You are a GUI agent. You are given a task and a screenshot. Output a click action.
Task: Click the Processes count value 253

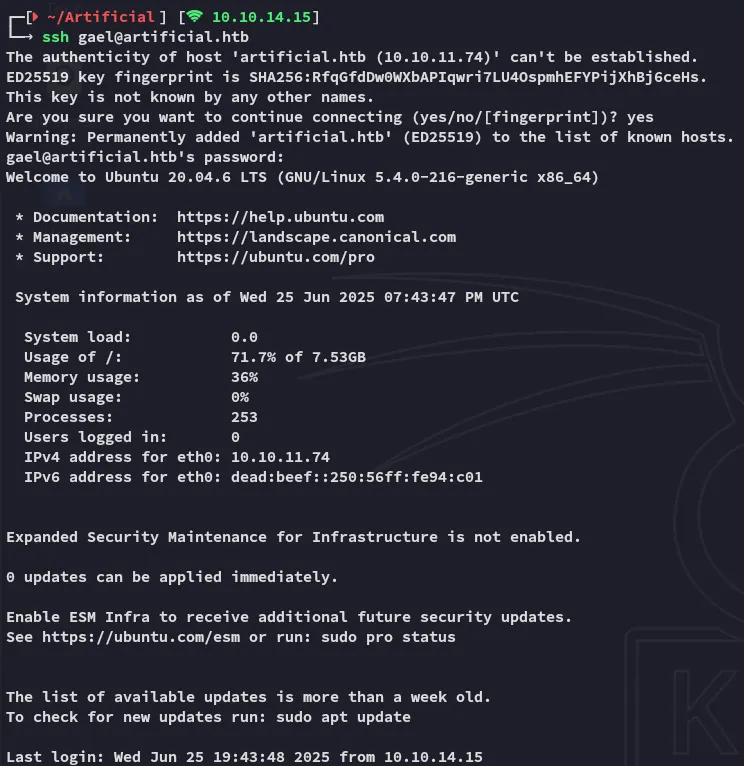click(x=244, y=417)
